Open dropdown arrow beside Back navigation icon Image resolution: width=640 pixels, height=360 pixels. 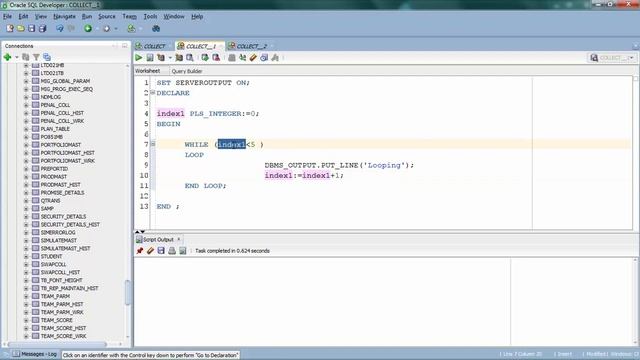[97, 29]
